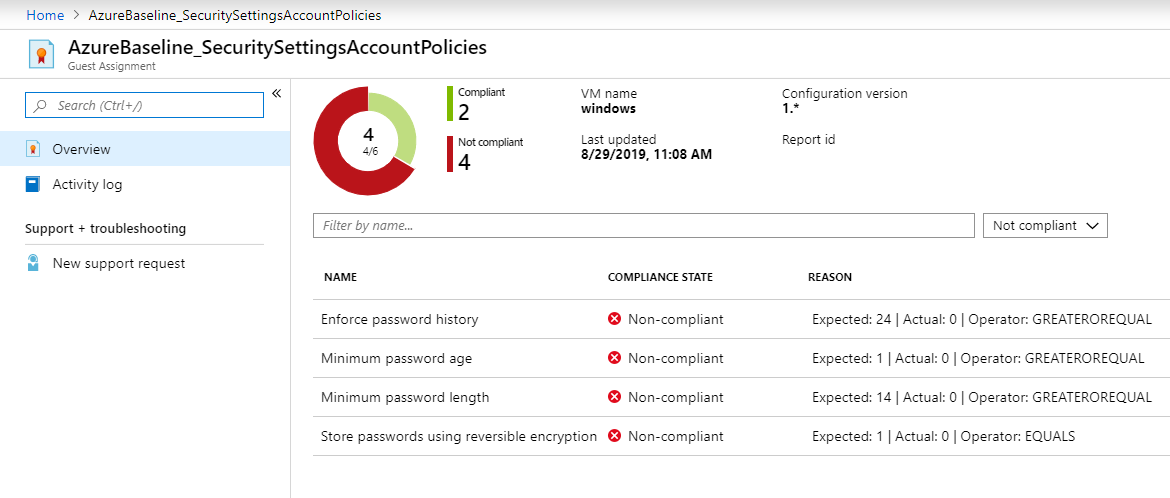Viewport: 1170px width, 498px height.
Task: Click the Activity log book icon
Action: point(34,184)
